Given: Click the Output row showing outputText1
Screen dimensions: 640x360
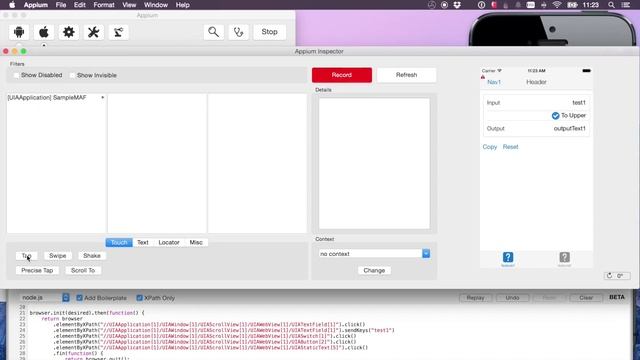Looking at the screenshot, I should pos(536,128).
